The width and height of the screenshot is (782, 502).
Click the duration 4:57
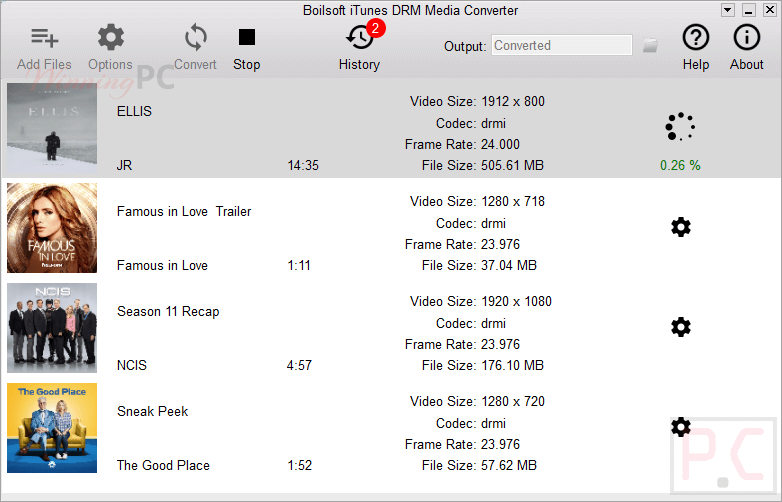[x=299, y=365]
